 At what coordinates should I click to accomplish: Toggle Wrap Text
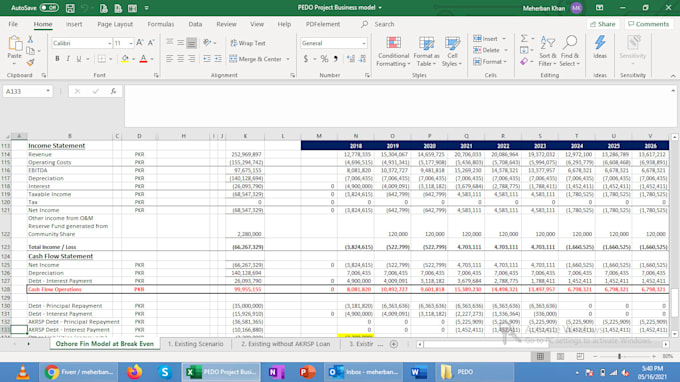pos(248,43)
